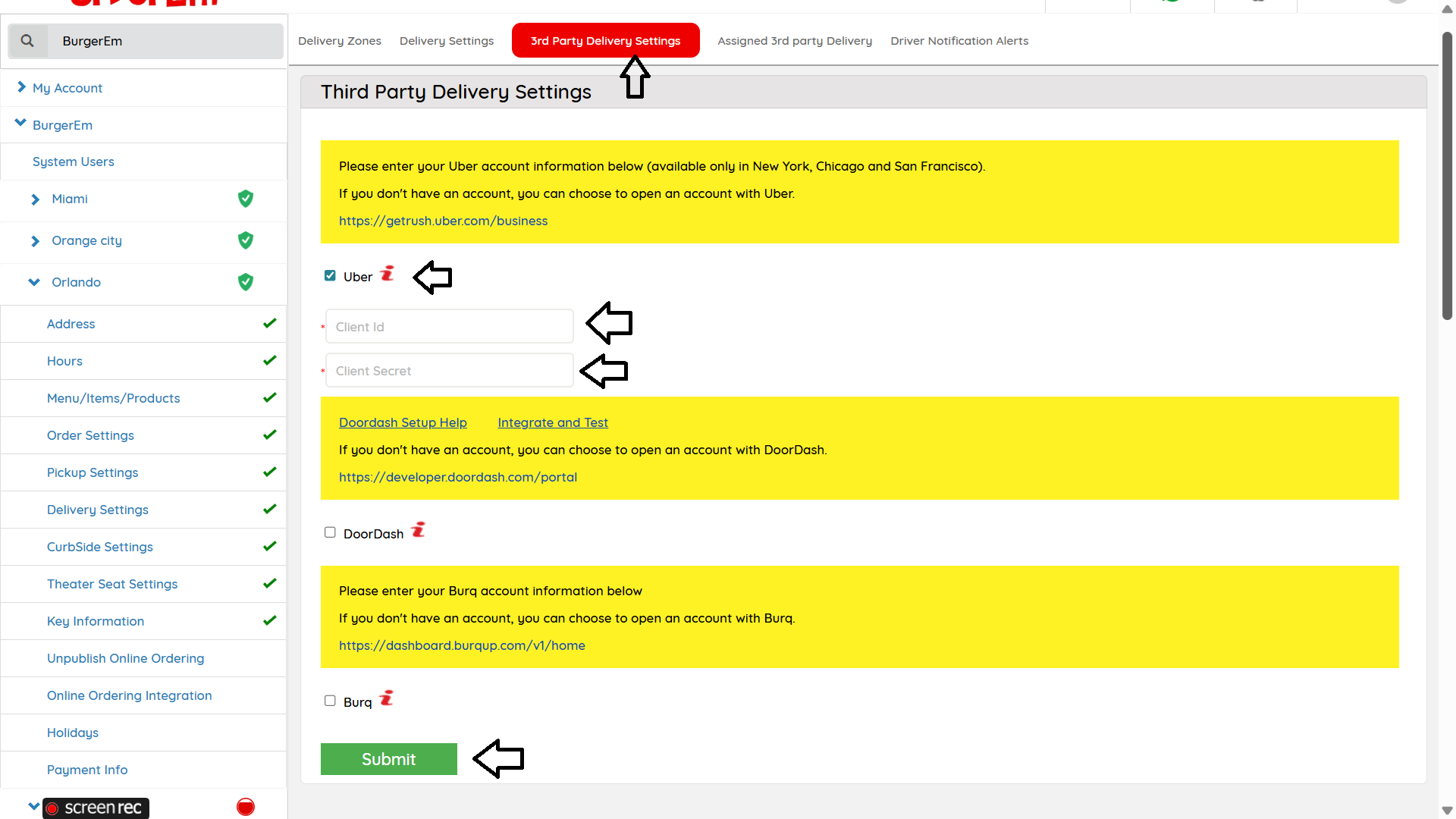The image size is (1456, 819).
Task: Expand the Miami location chevron
Action: coord(35,199)
